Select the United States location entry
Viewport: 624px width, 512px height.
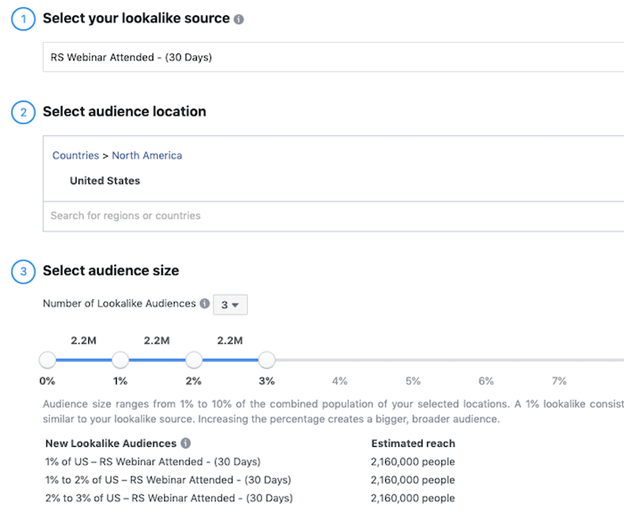point(105,181)
